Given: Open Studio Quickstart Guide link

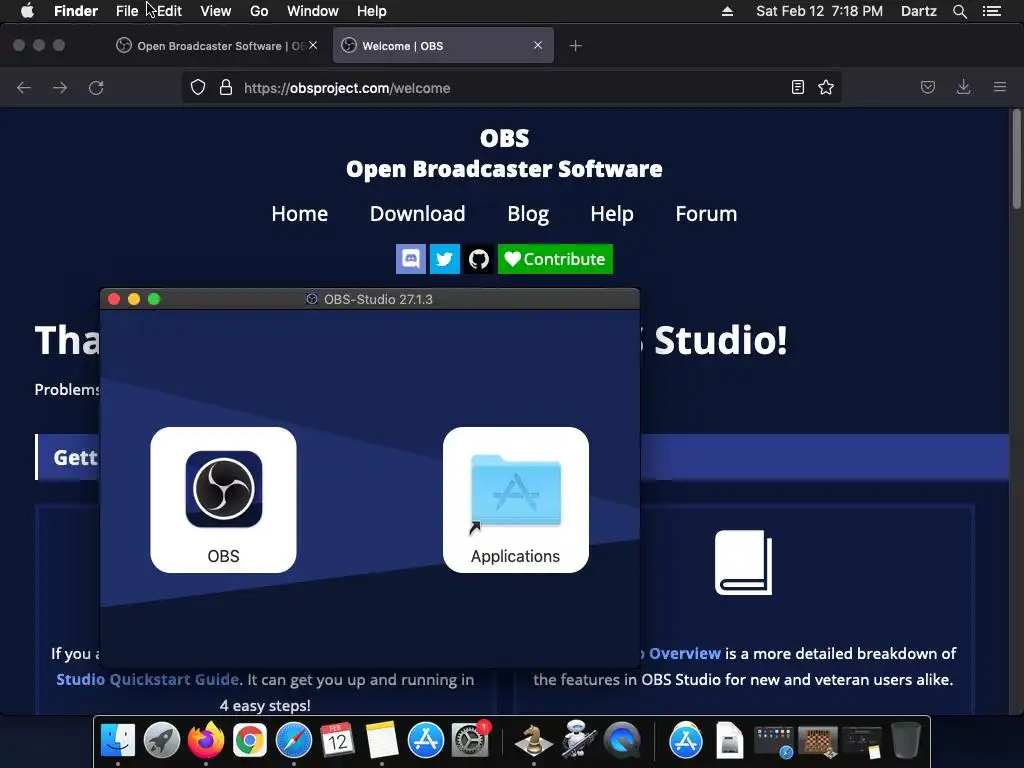Looking at the screenshot, I should [x=149, y=679].
